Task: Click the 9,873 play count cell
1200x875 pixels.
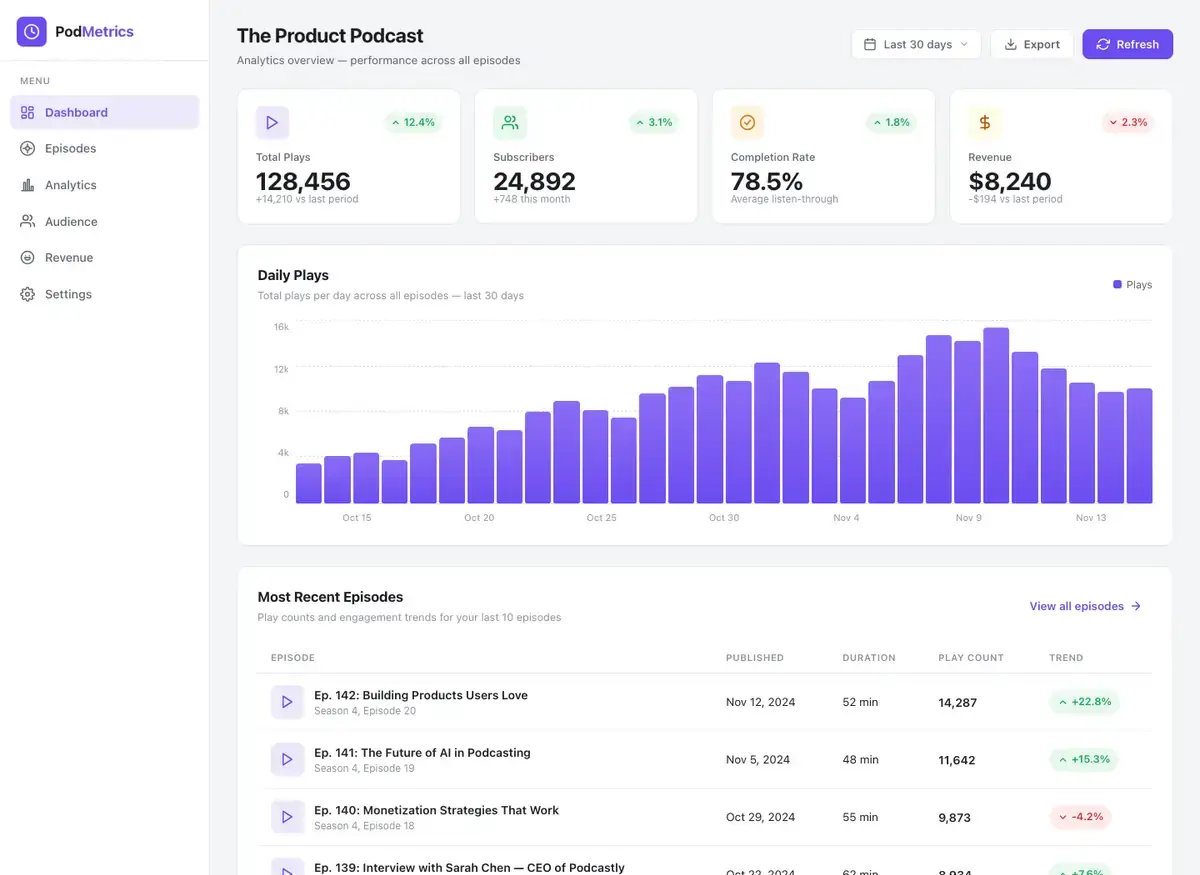Action: [x=955, y=817]
